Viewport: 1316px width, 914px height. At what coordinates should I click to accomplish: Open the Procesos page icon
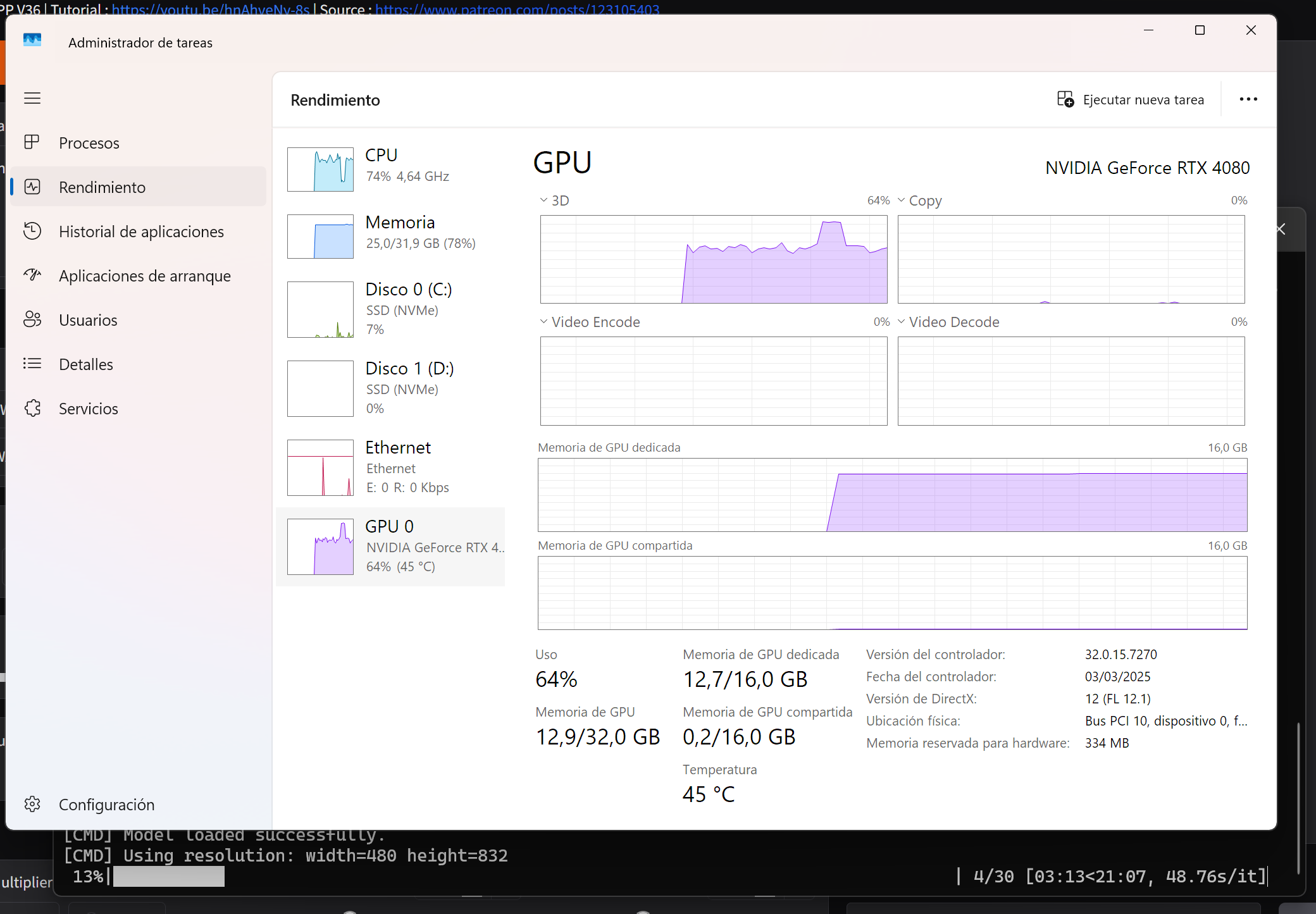[32, 142]
